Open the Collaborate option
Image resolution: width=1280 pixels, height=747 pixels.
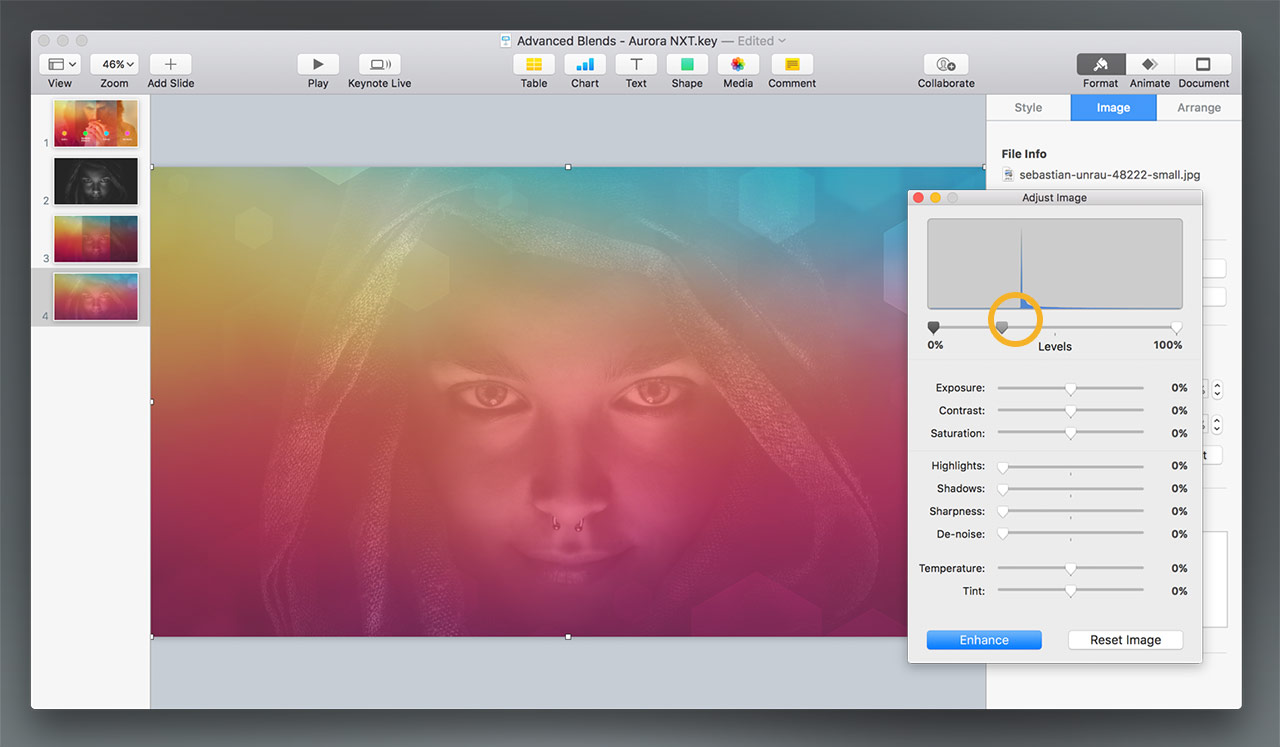946,64
